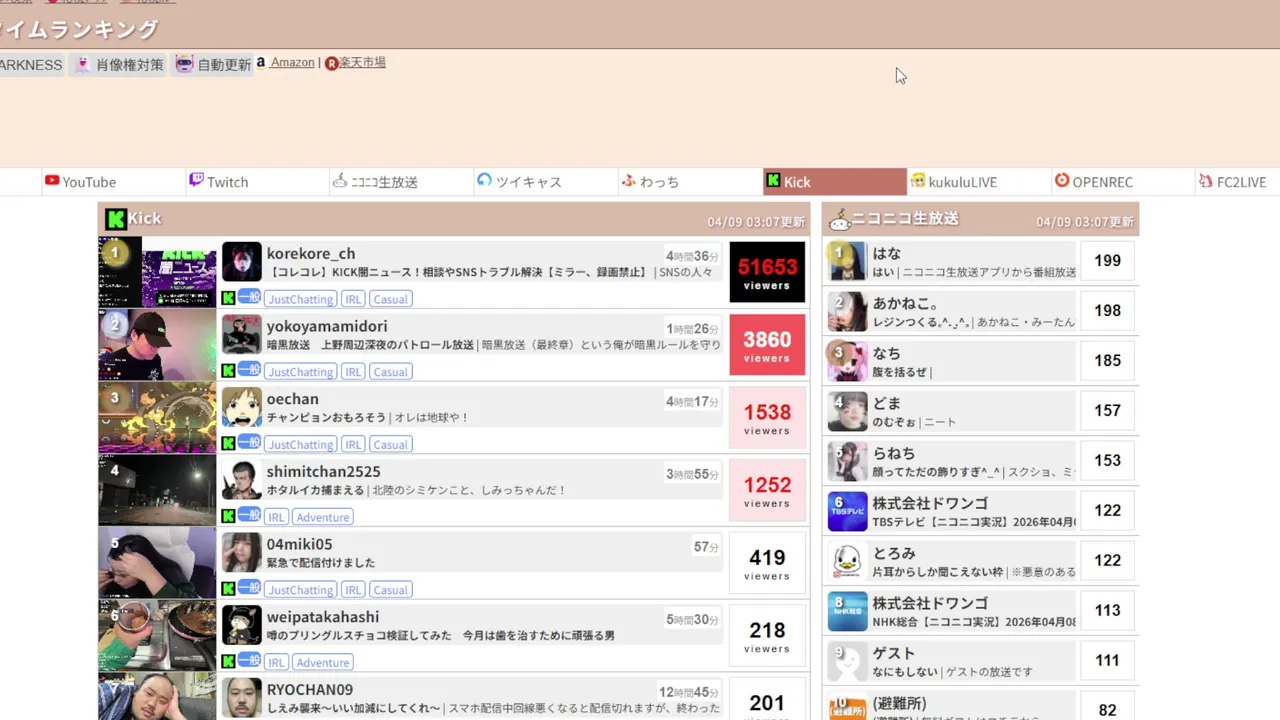Open weipatakahashi stream thumbnail
Viewport: 1280px width, 720px height.
[x=157, y=635]
